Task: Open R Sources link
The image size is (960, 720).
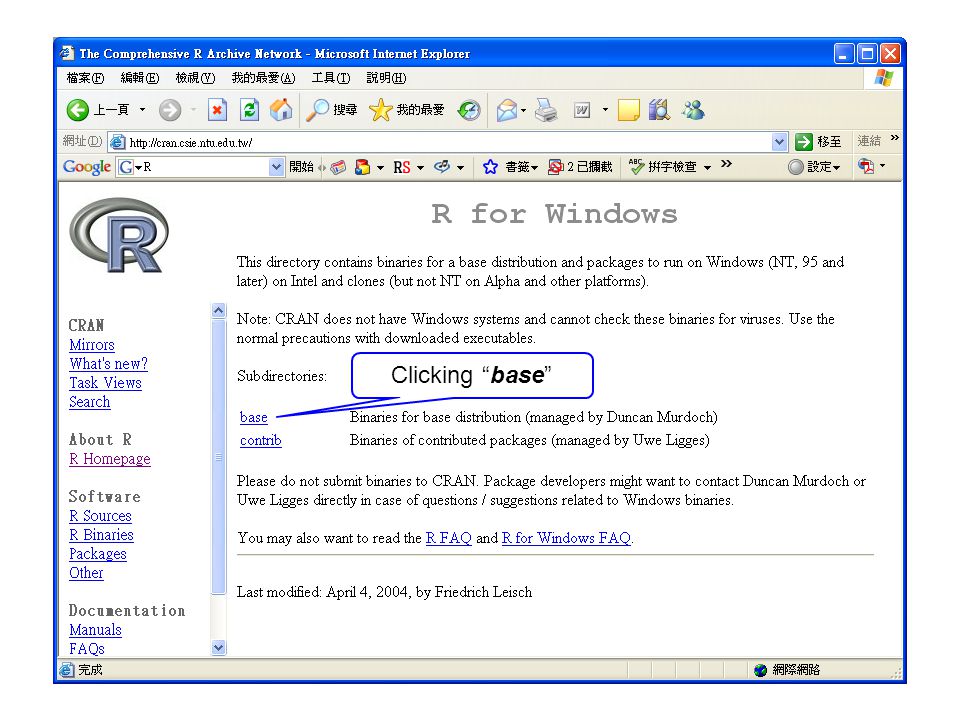Action: click(x=100, y=516)
